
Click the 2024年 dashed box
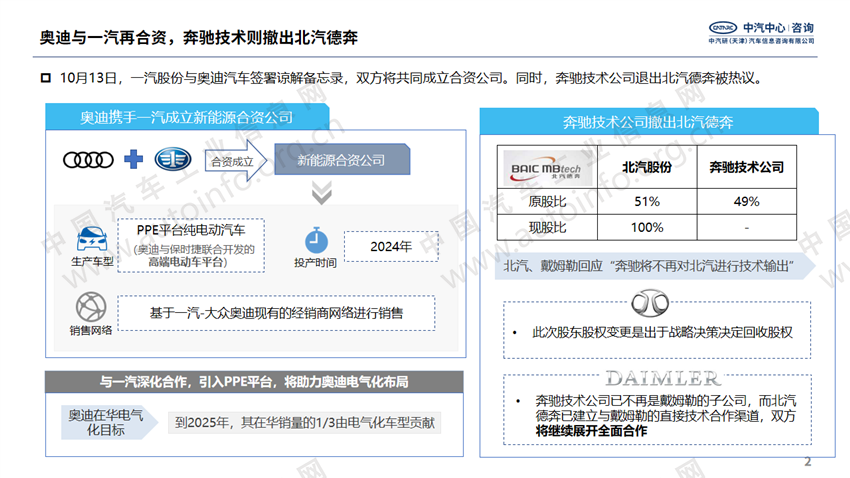click(391, 247)
